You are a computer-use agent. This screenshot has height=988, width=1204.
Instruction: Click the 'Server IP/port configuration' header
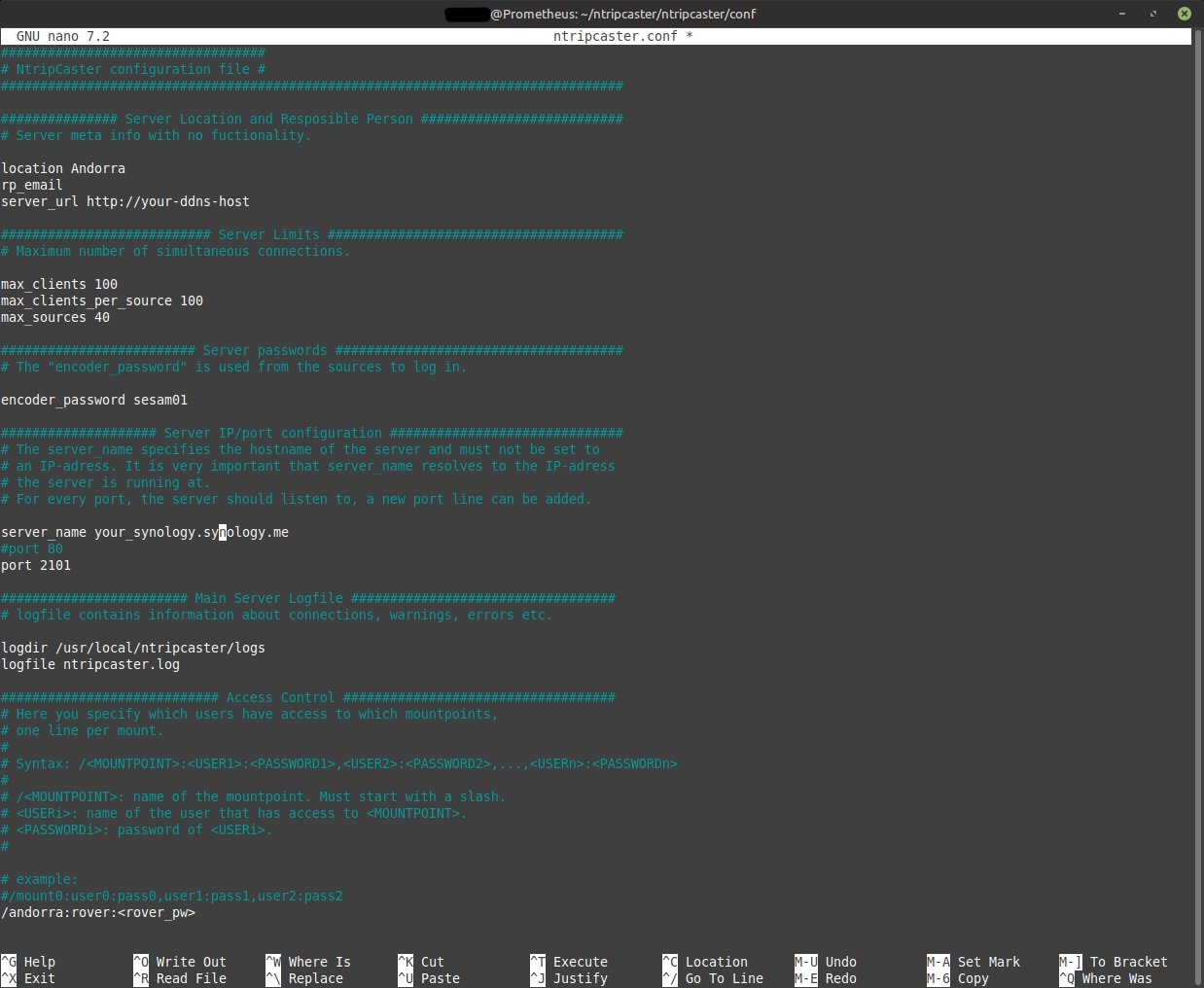click(x=312, y=433)
